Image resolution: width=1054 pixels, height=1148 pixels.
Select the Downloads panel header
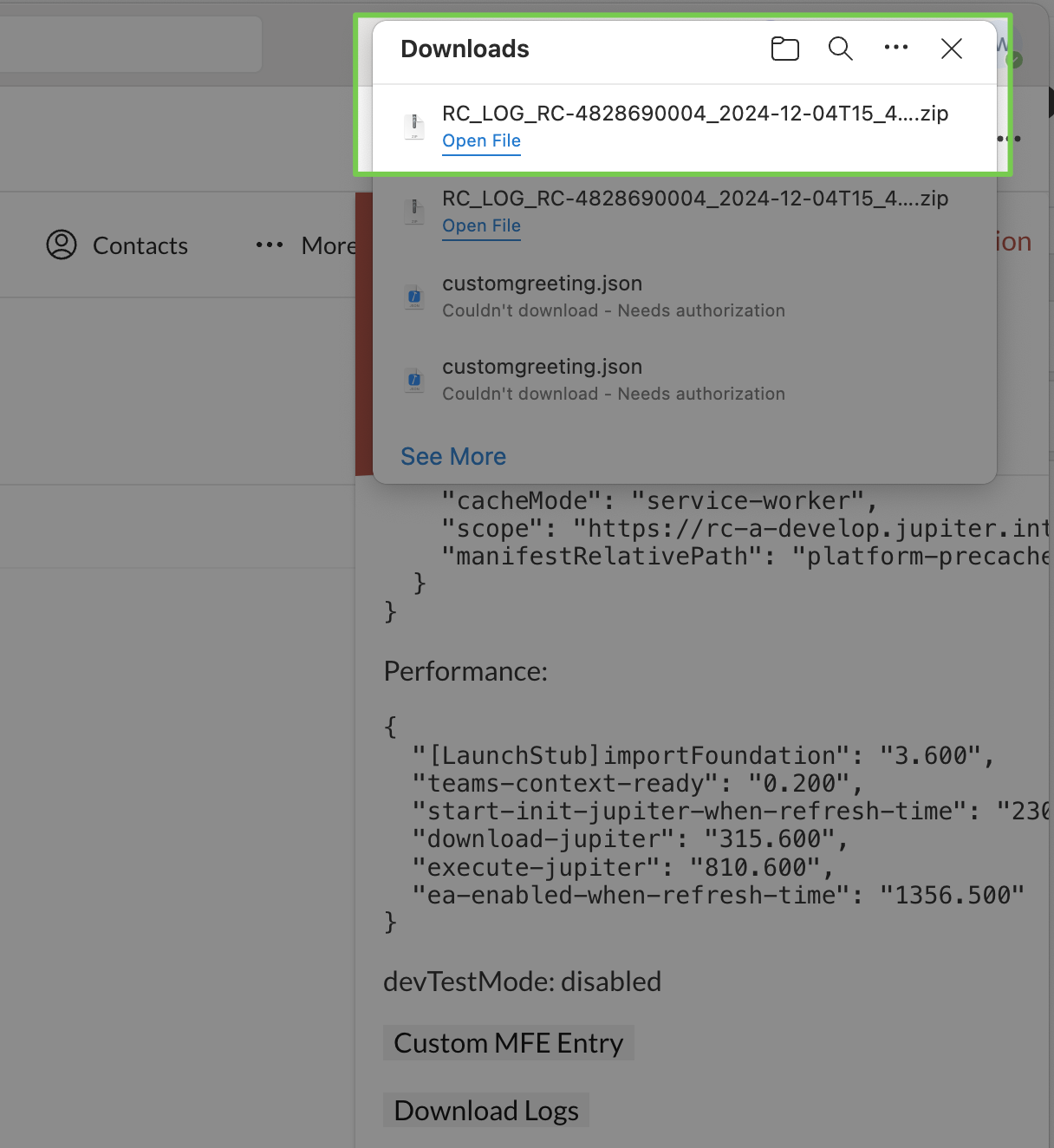(x=465, y=49)
